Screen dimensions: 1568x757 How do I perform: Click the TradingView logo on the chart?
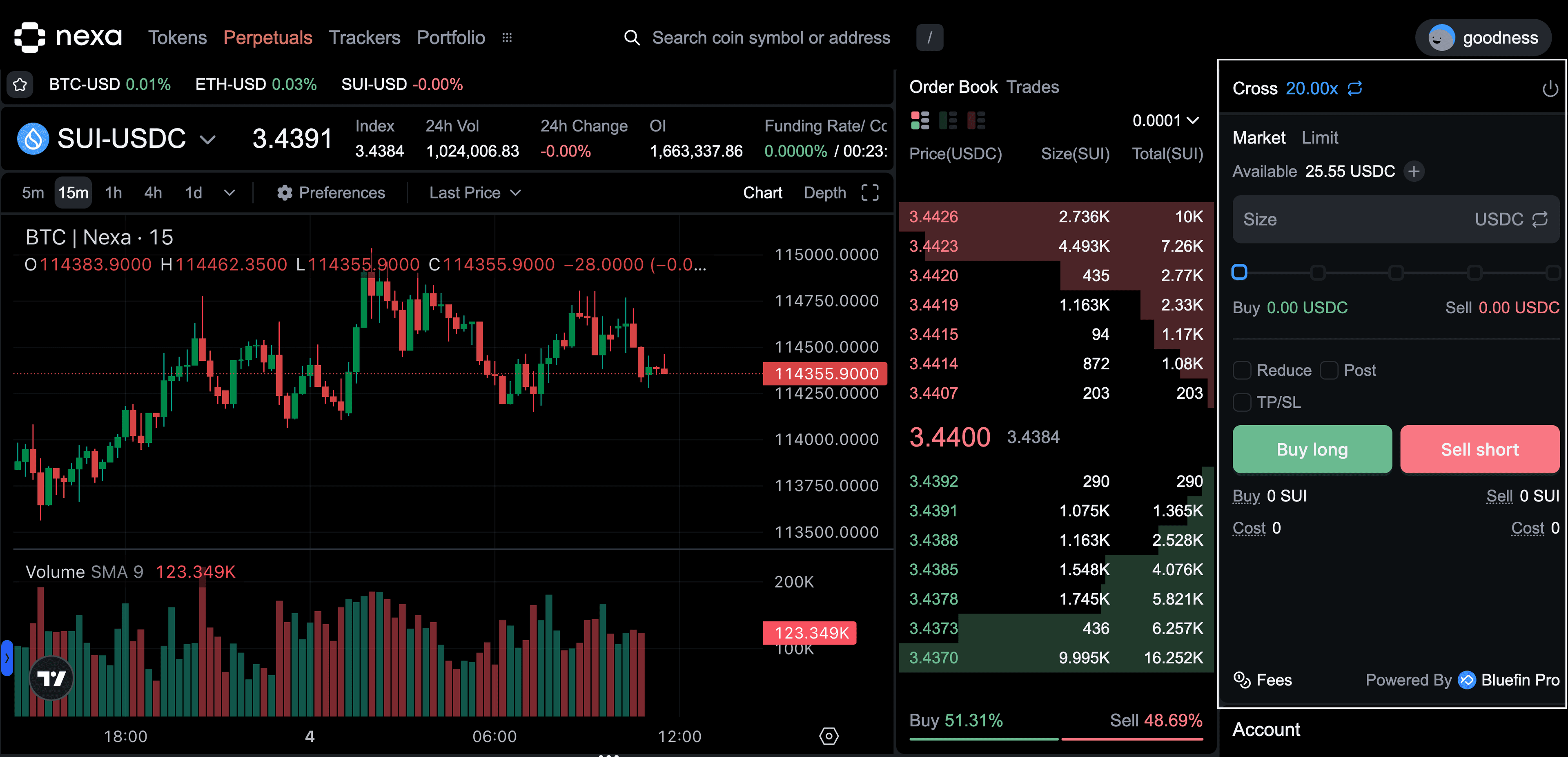[x=51, y=677]
